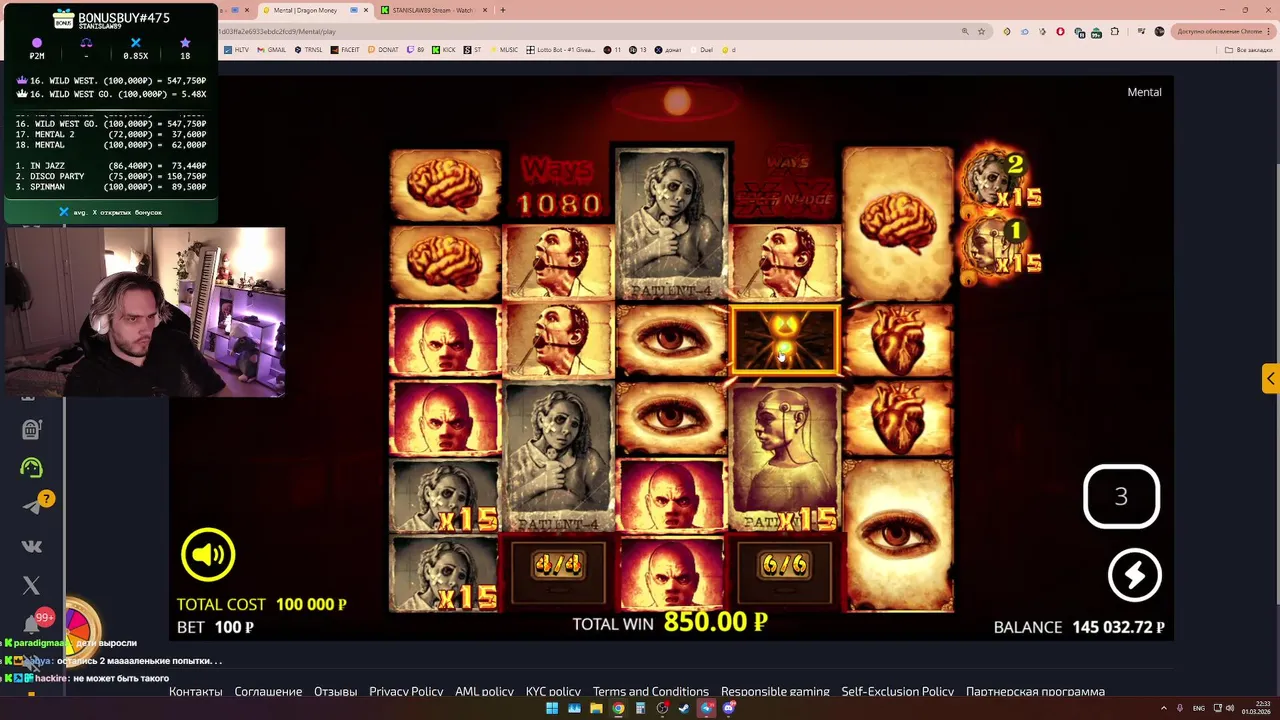The image size is (1280, 720).
Task: Open notifications bell with 99+ badge
Action: coord(33,624)
